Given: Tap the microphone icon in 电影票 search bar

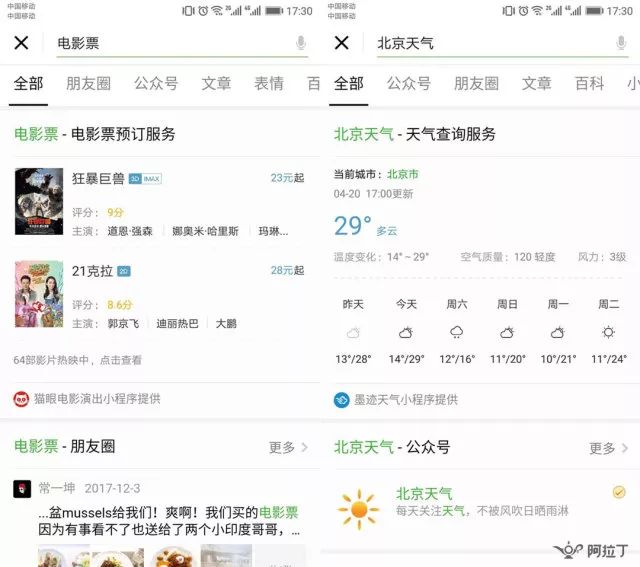Looking at the screenshot, I should 301,42.
